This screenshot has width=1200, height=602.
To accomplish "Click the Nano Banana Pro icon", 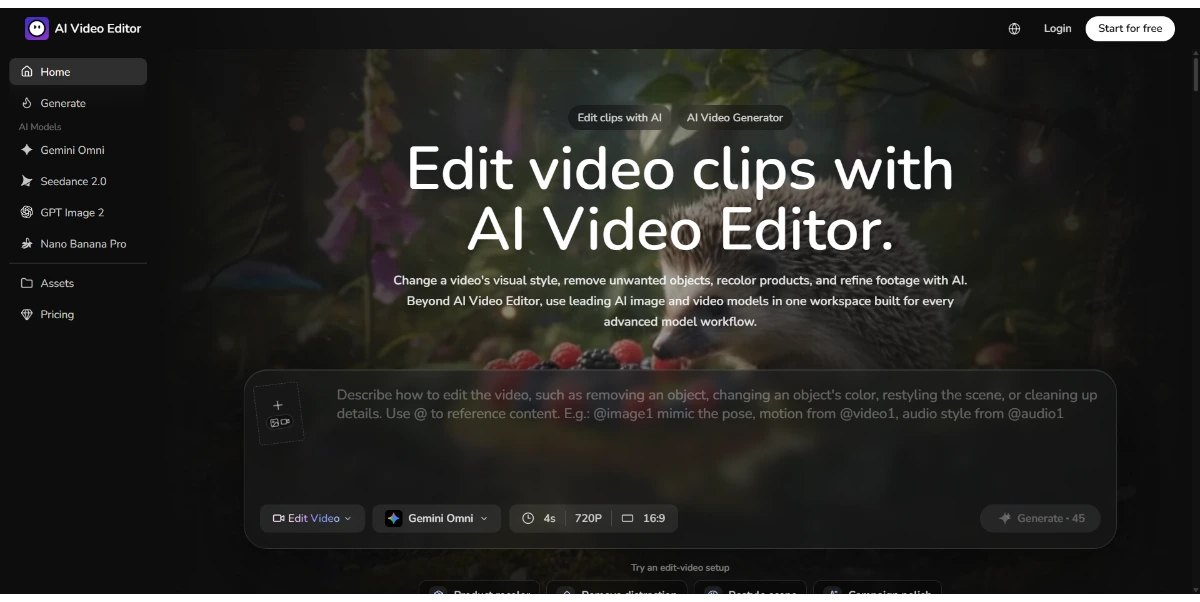I will pyautogui.click(x=27, y=243).
